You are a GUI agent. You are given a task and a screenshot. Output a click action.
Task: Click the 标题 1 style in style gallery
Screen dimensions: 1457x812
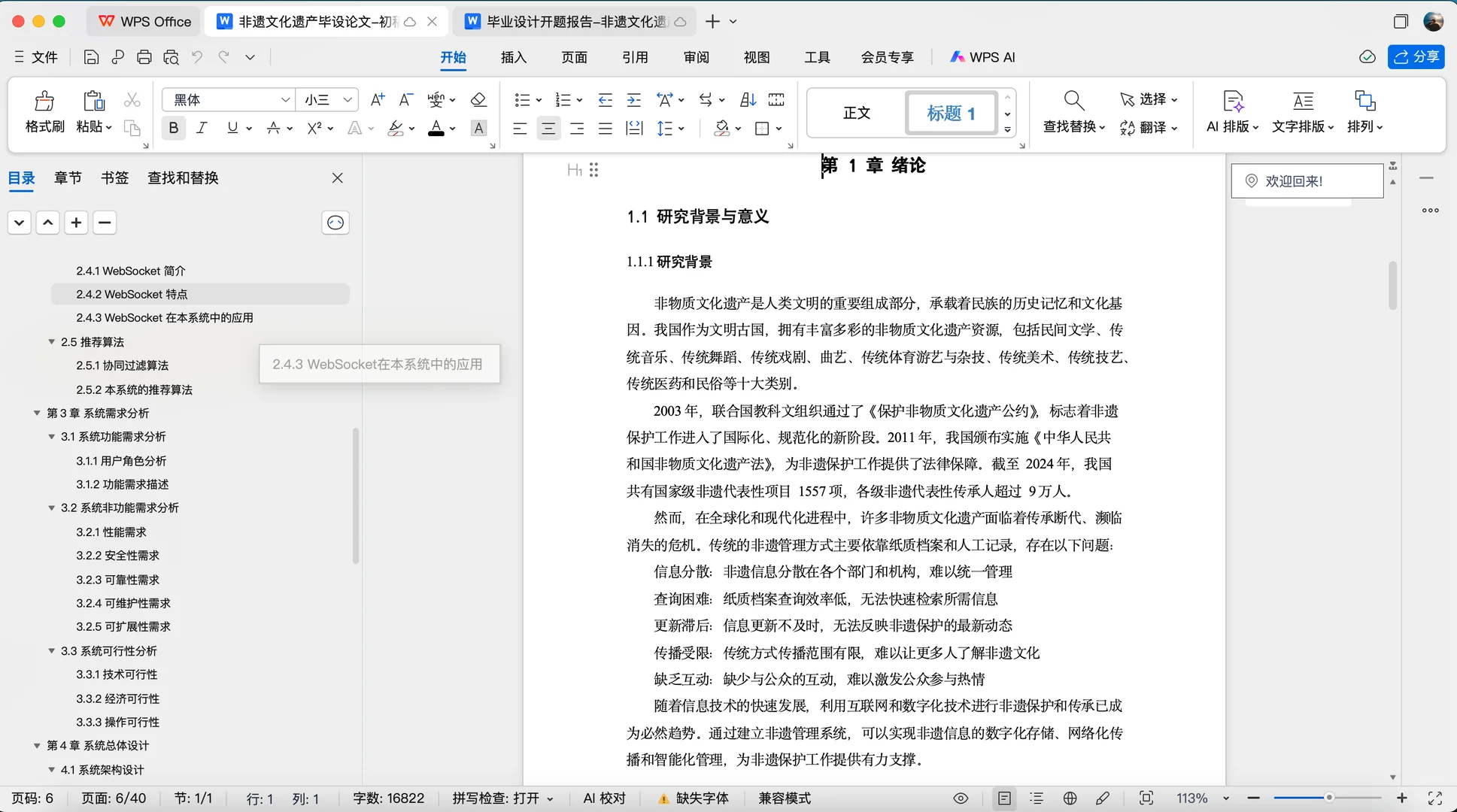[x=952, y=112]
